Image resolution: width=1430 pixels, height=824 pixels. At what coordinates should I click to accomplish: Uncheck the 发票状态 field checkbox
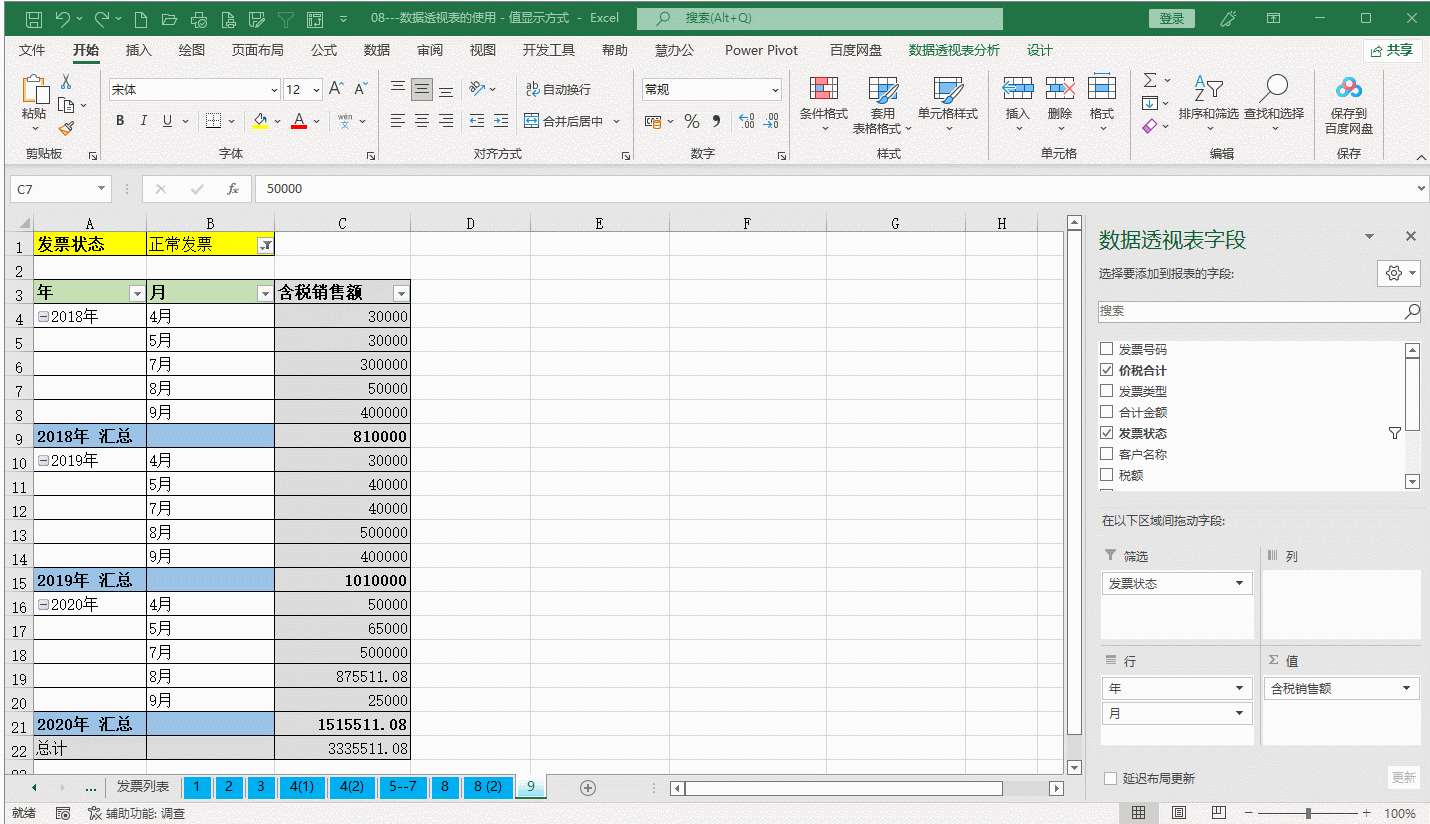(1106, 433)
